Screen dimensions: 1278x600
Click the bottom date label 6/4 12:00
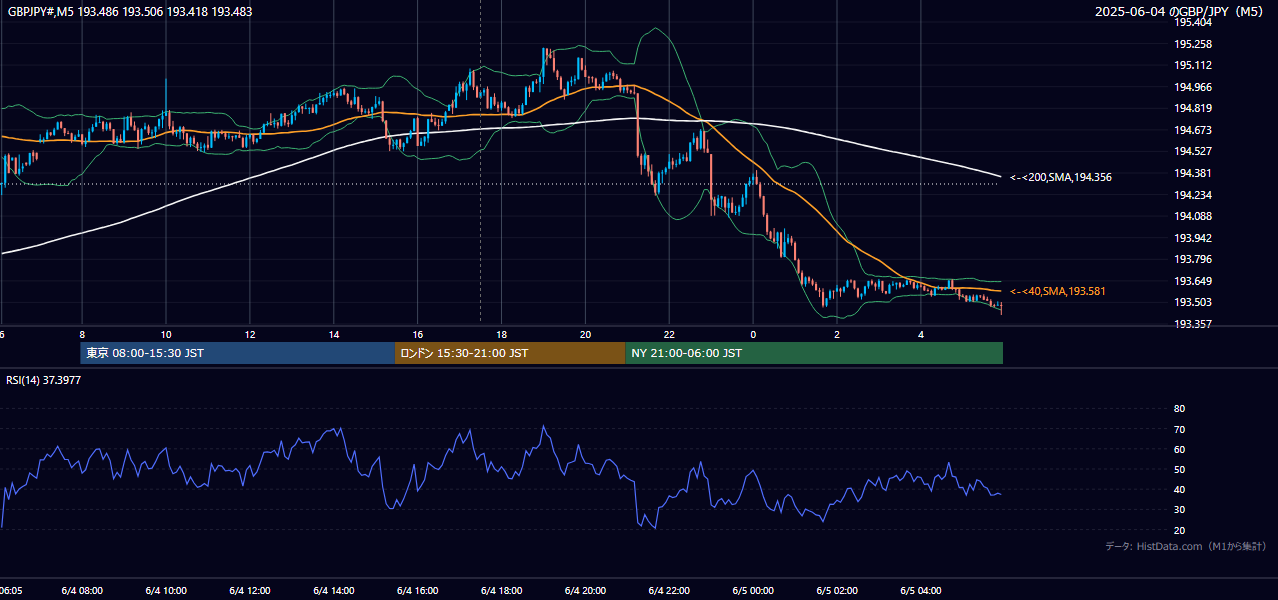coord(250,590)
